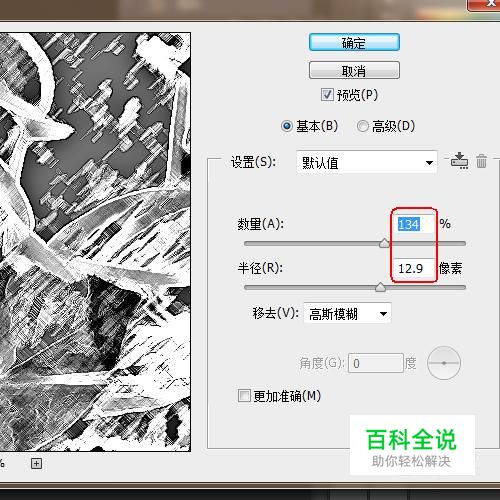Click the 半径(R) field showing 12.9
Screen dimensions: 500x500
click(x=413, y=268)
